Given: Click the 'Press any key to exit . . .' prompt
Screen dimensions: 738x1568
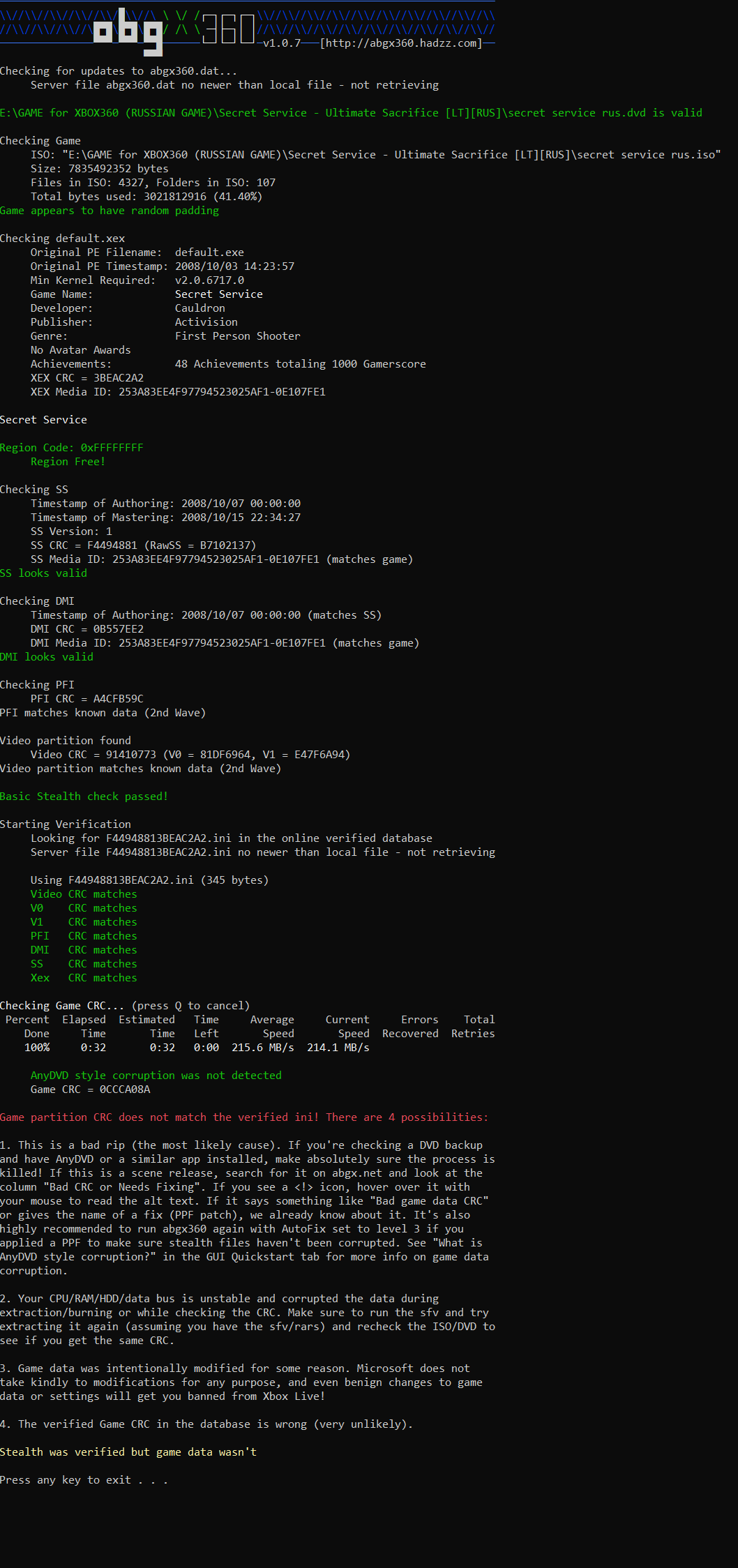Looking at the screenshot, I should (84, 1480).
